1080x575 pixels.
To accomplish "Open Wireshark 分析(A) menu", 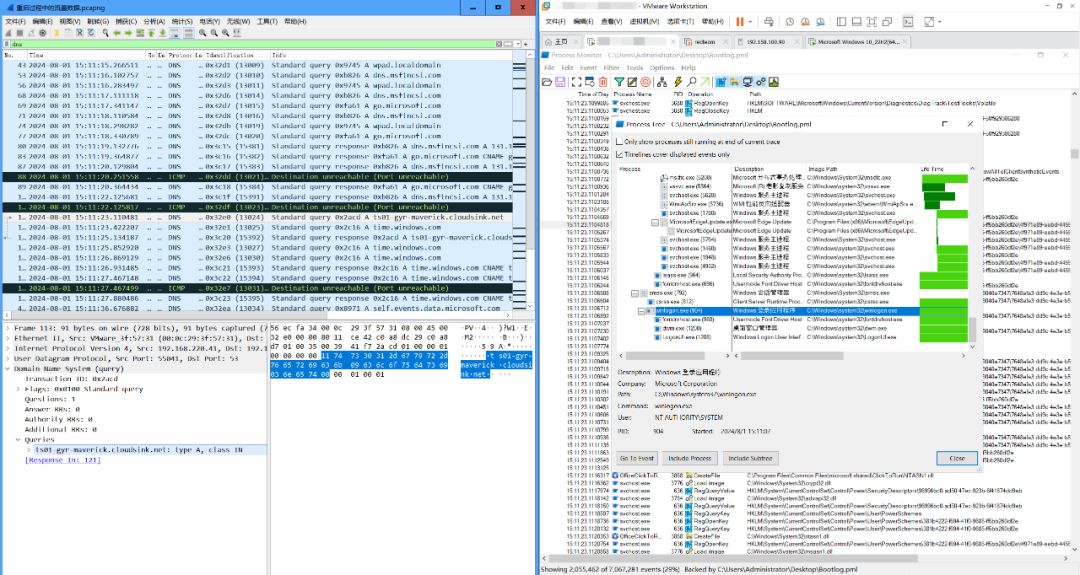I will pos(154,21).
